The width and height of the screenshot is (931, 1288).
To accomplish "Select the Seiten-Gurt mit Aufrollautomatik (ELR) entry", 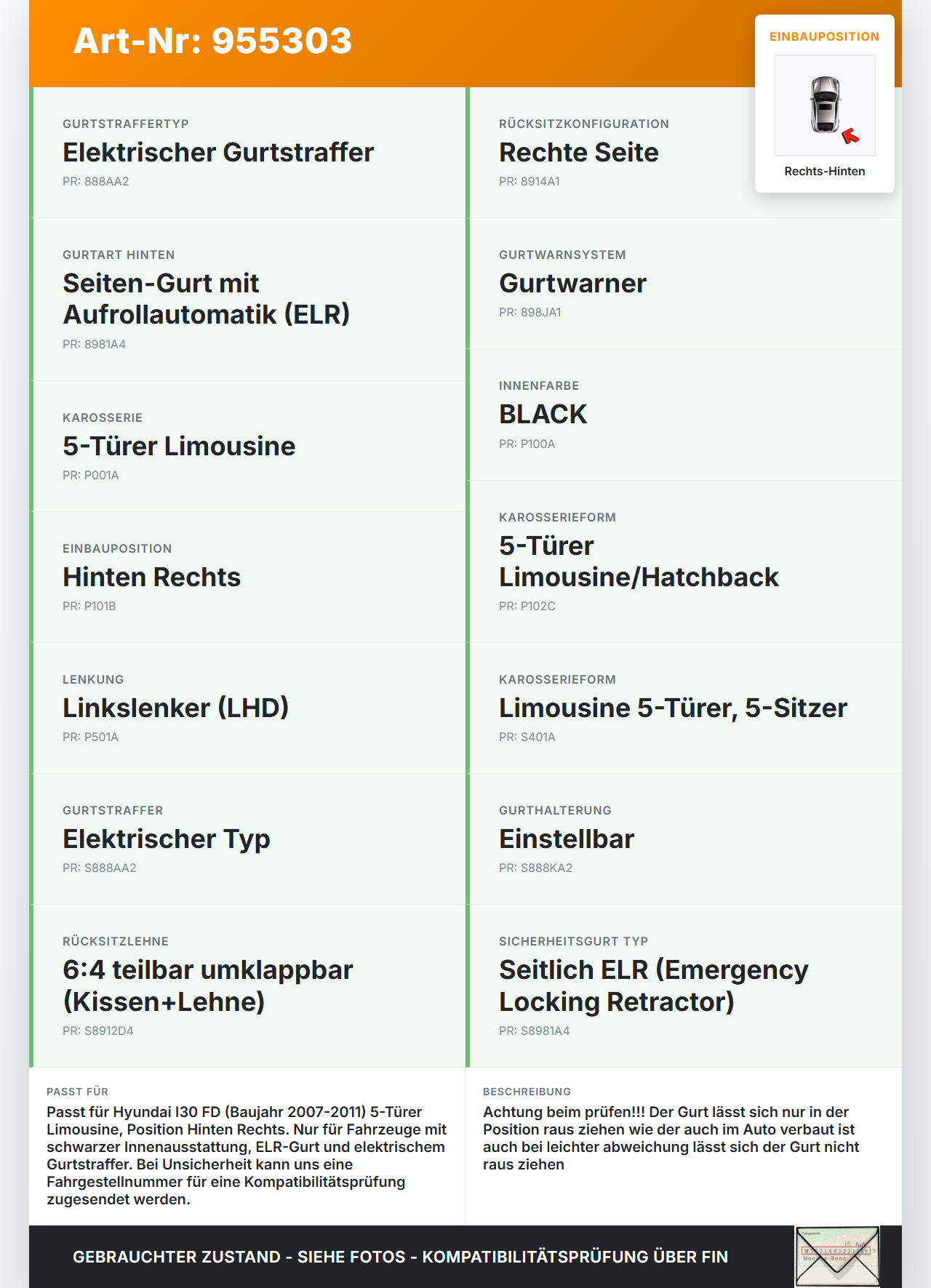I will [x=207, y=299].
